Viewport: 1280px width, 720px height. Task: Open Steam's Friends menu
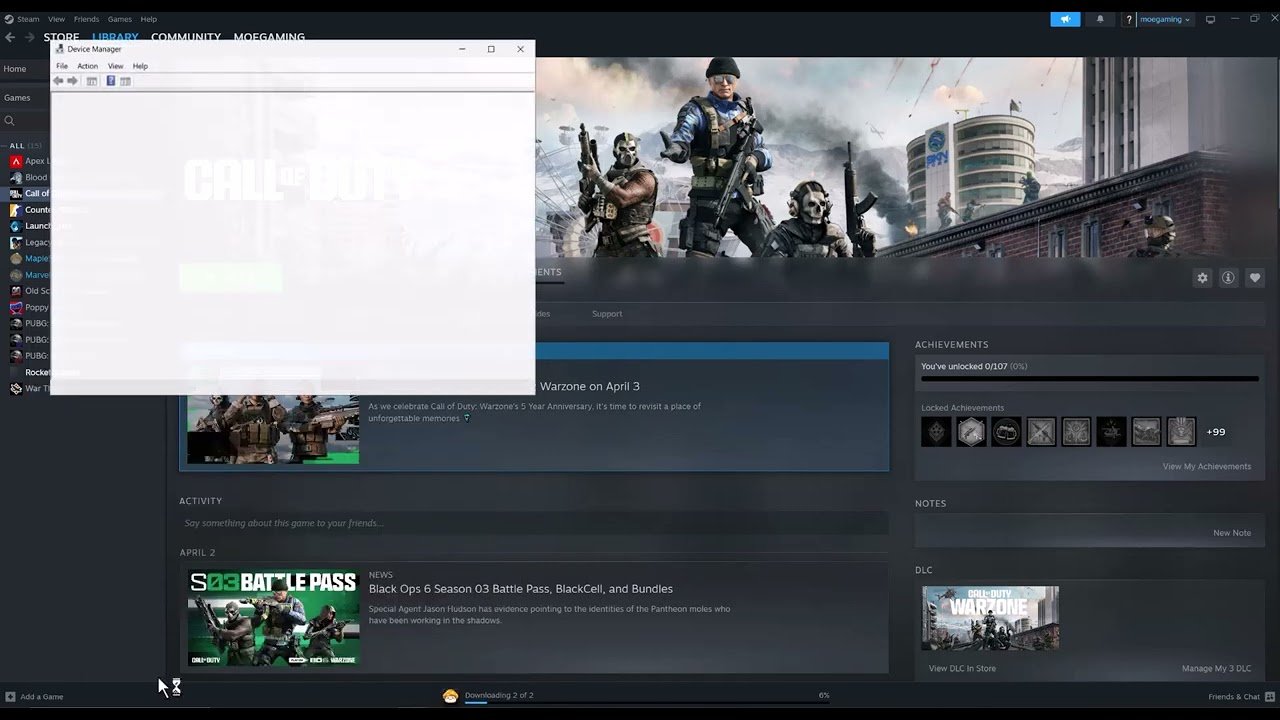[86, 19]
